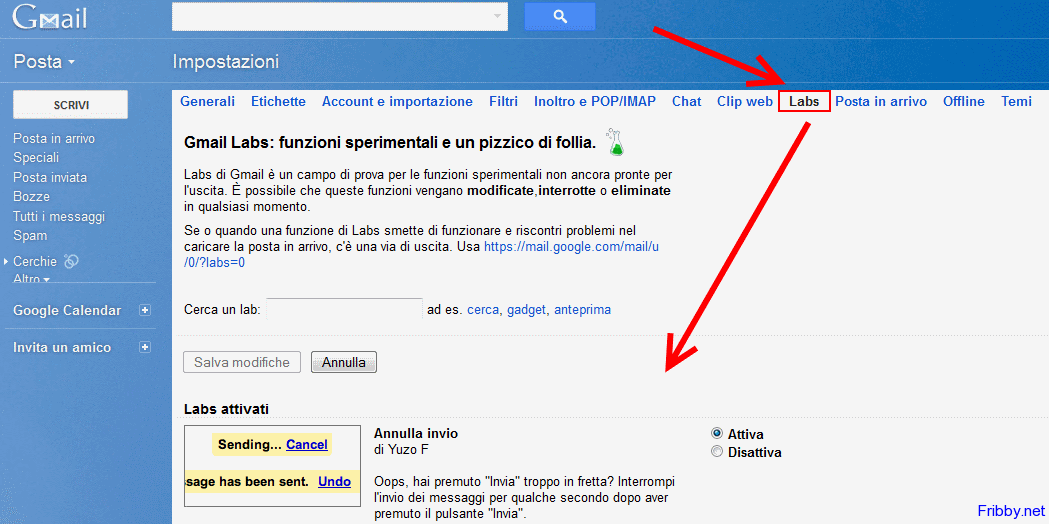Image resolution: width=1049 pixels, height=524 pixels.
Task: Open the Bozze folder
Action: coord(31,197)
